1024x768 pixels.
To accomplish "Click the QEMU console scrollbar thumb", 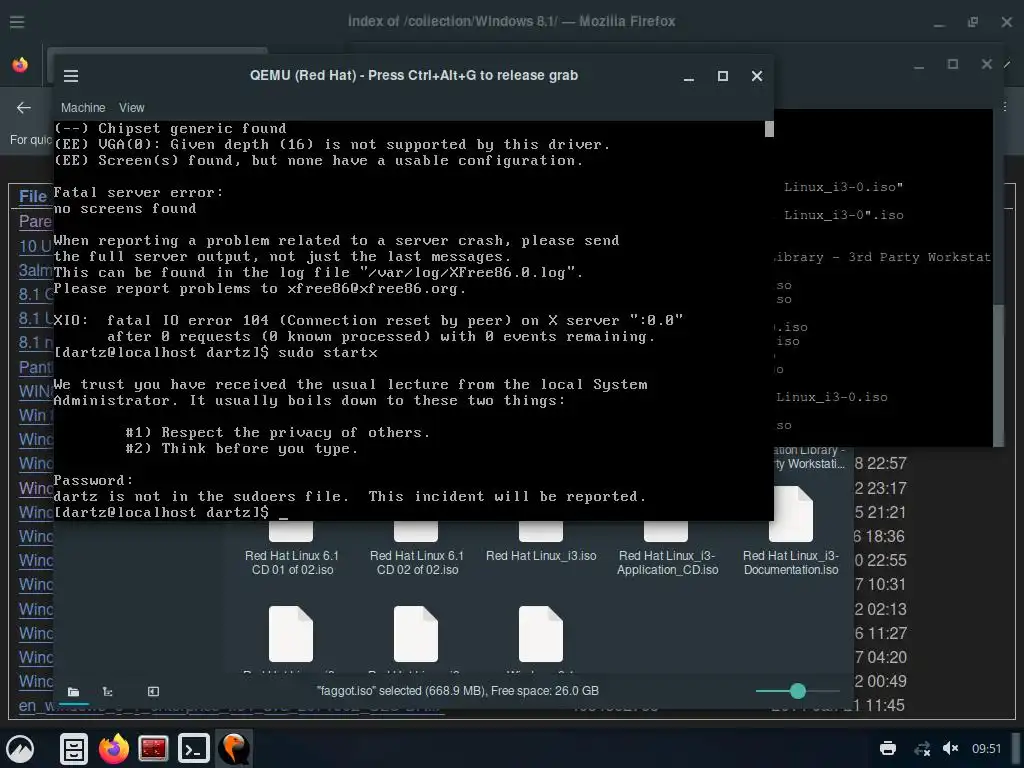I will pyautogui.click(x=769, y=129).
